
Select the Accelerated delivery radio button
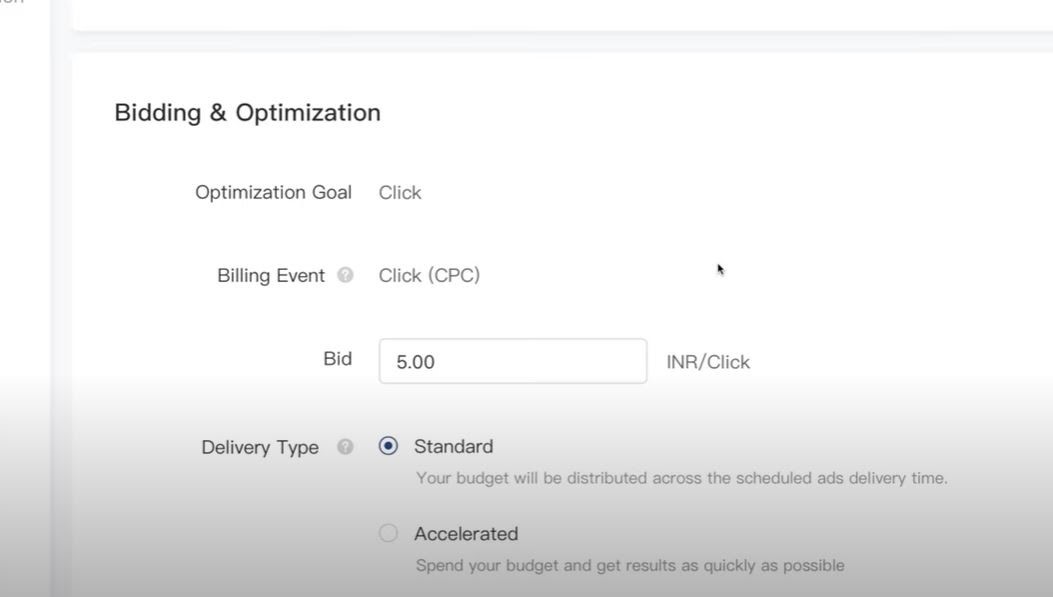point(388,533)
